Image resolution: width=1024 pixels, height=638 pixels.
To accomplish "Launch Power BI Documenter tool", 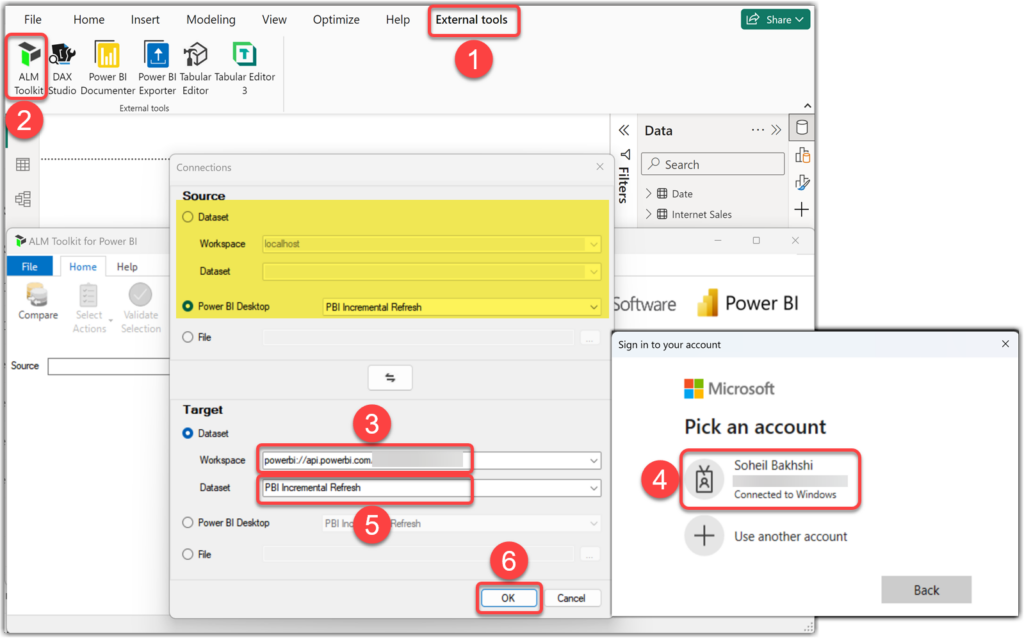I will tap(108, 67).
